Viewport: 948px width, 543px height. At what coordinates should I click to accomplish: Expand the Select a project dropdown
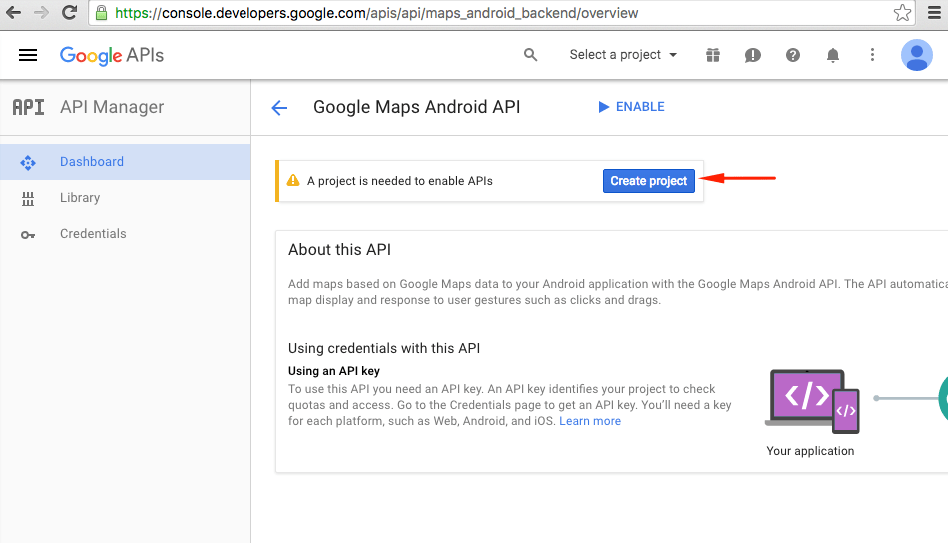pos(623,55)
